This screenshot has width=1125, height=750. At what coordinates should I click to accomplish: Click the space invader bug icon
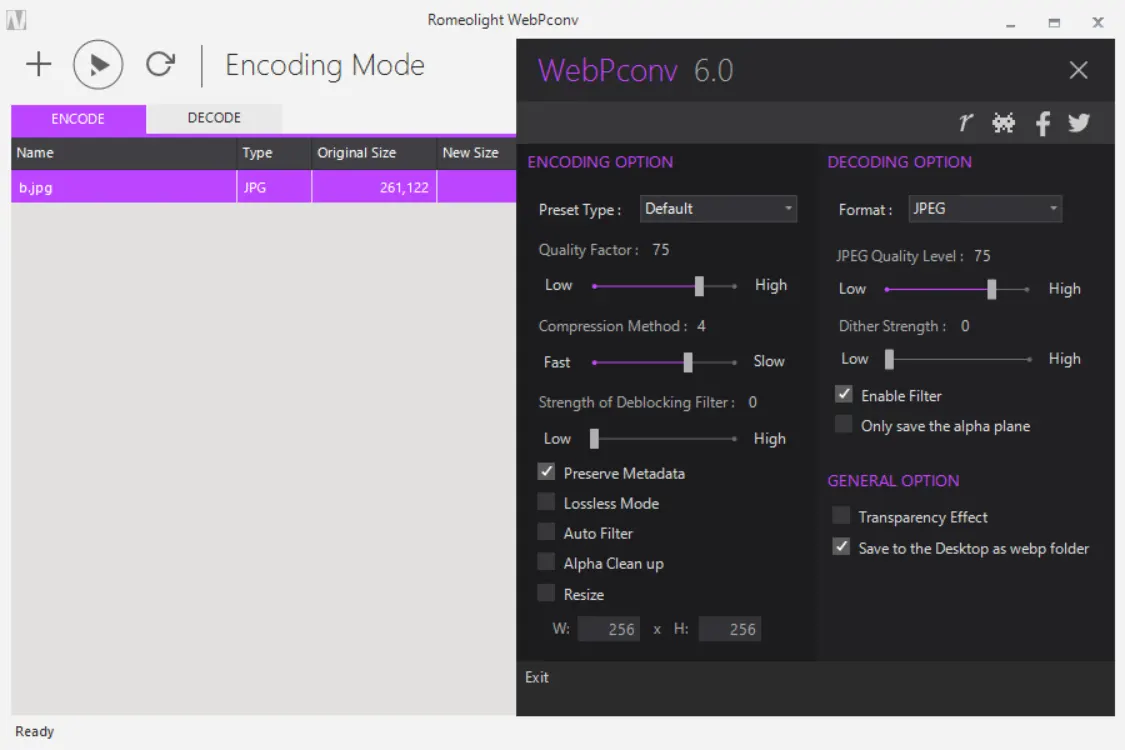(x=1003, y=123)
